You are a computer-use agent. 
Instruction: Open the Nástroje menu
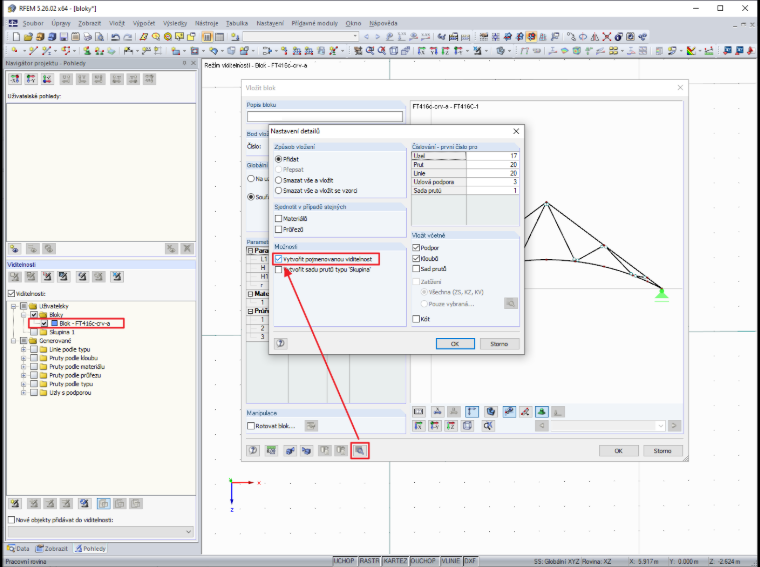coord(206,23)
